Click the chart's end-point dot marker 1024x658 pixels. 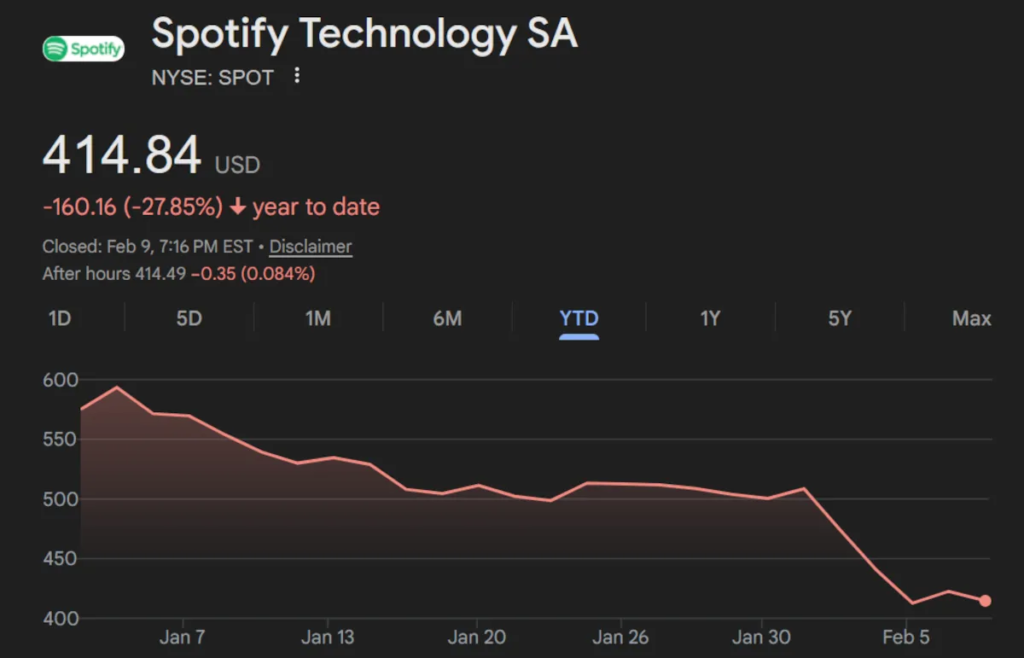point(985,601)
